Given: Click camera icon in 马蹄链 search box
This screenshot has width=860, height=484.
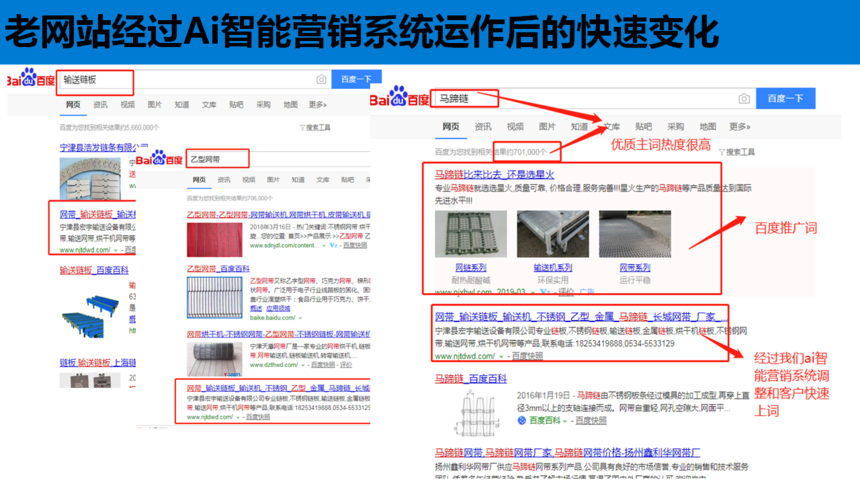Looking at the screenshot, I should click(744, 98).
